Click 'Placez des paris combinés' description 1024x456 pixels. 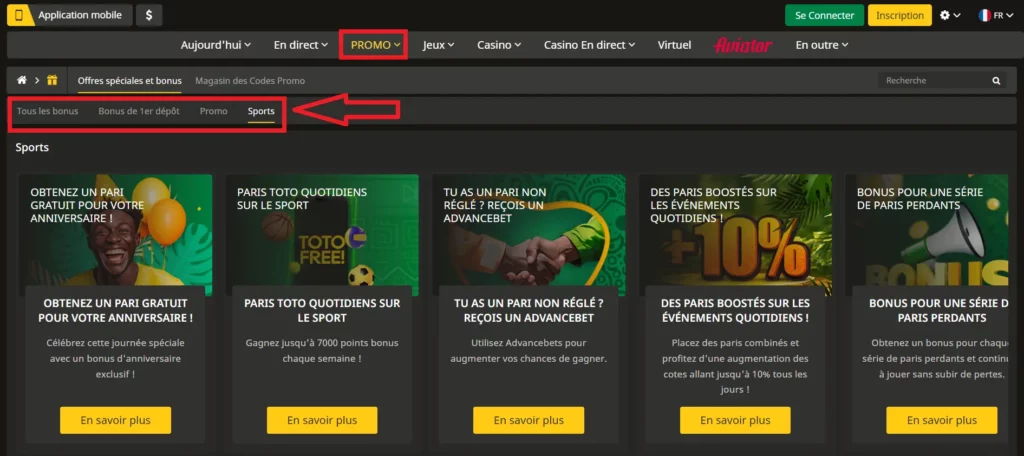tap(735, 366)
